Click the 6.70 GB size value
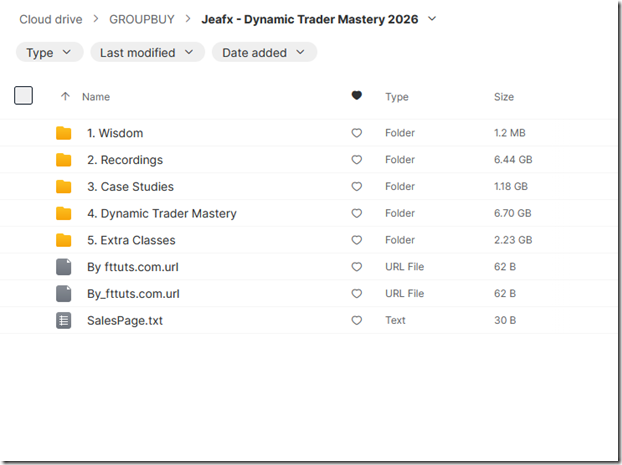 coord(513,213)
